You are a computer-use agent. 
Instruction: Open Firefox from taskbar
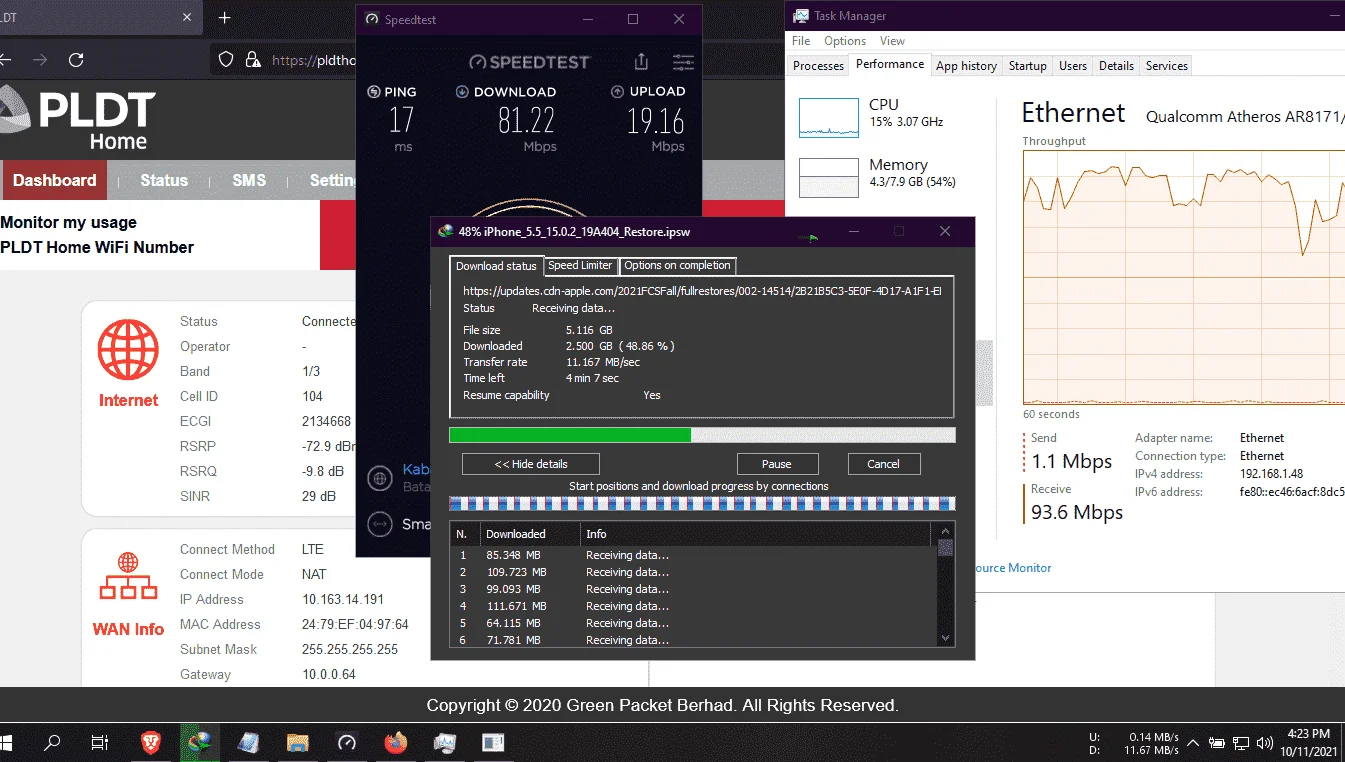[x=396, y=742]
